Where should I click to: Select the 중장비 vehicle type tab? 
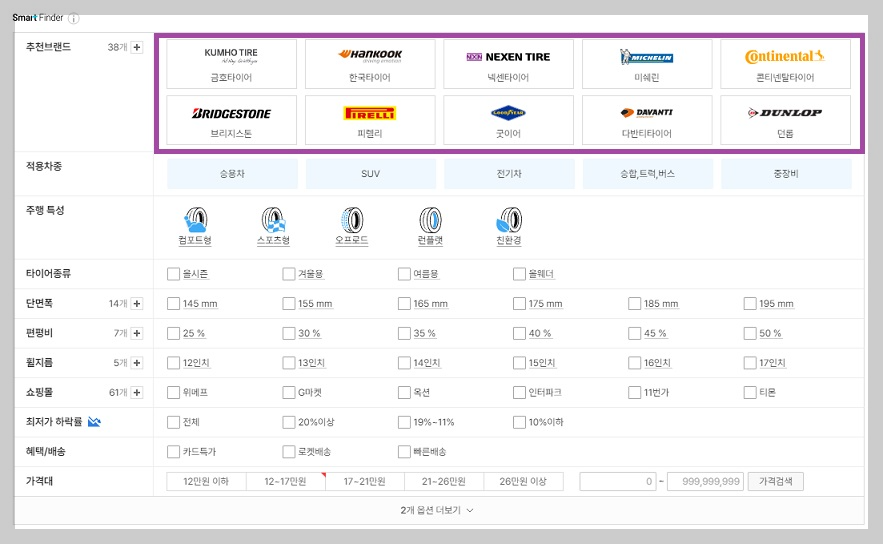tap(786, 174)
